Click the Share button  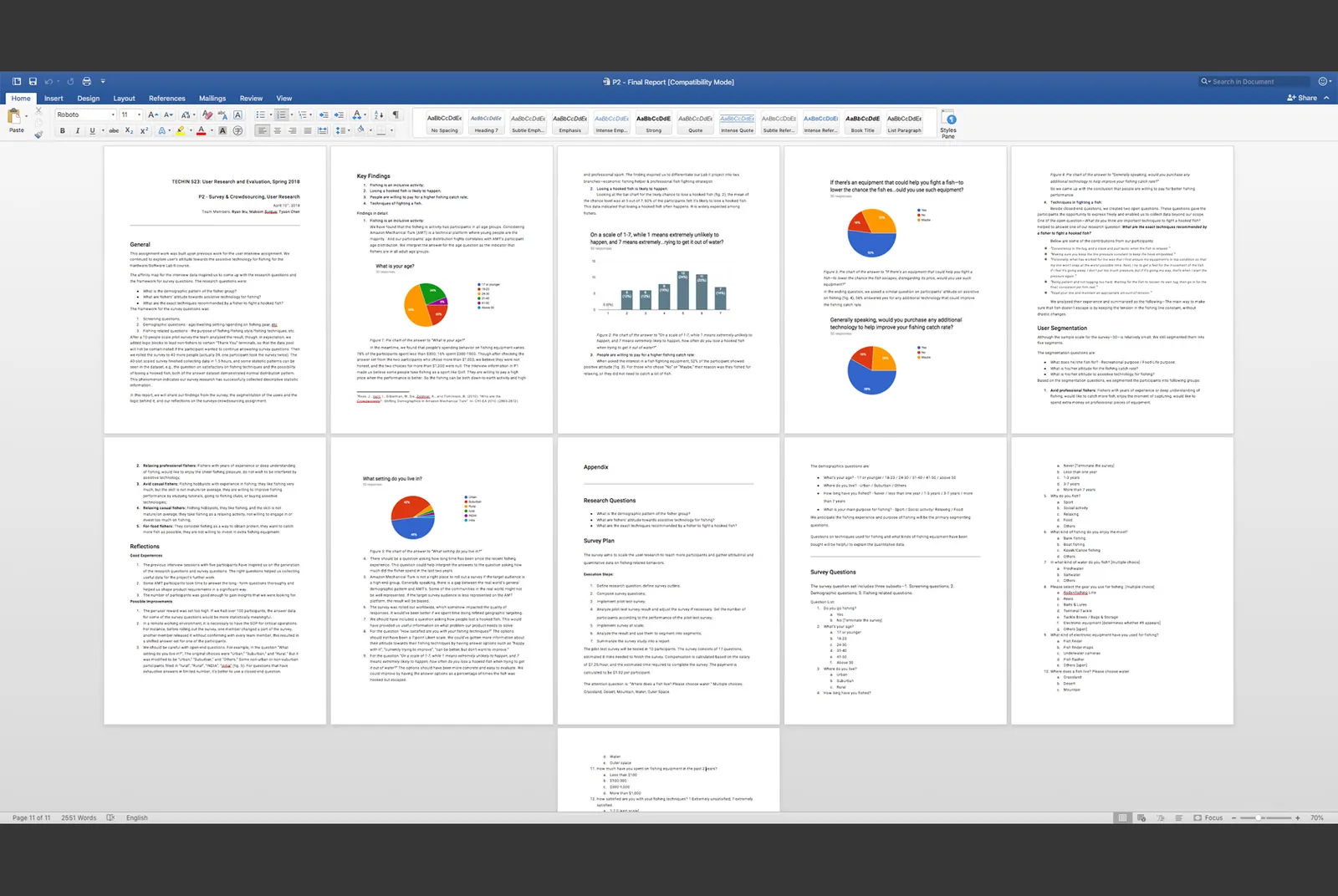pyautogui.click(x=1302, y=98)
